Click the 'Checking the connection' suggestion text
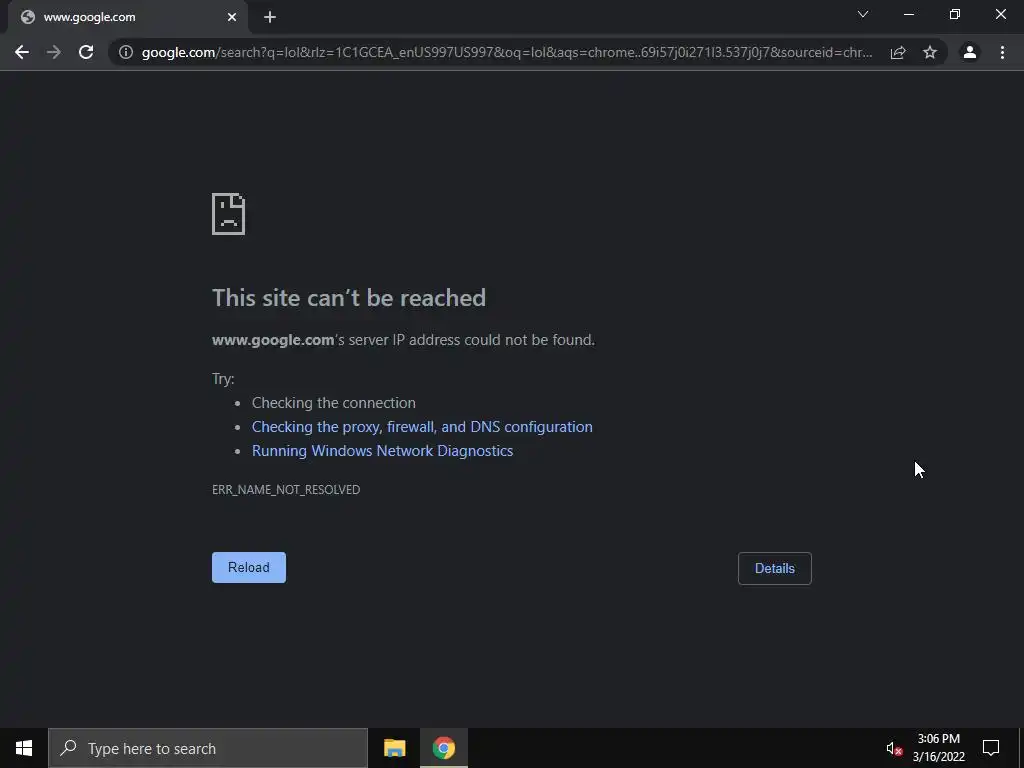The image size is (1024, 768). tap(334, 403)
